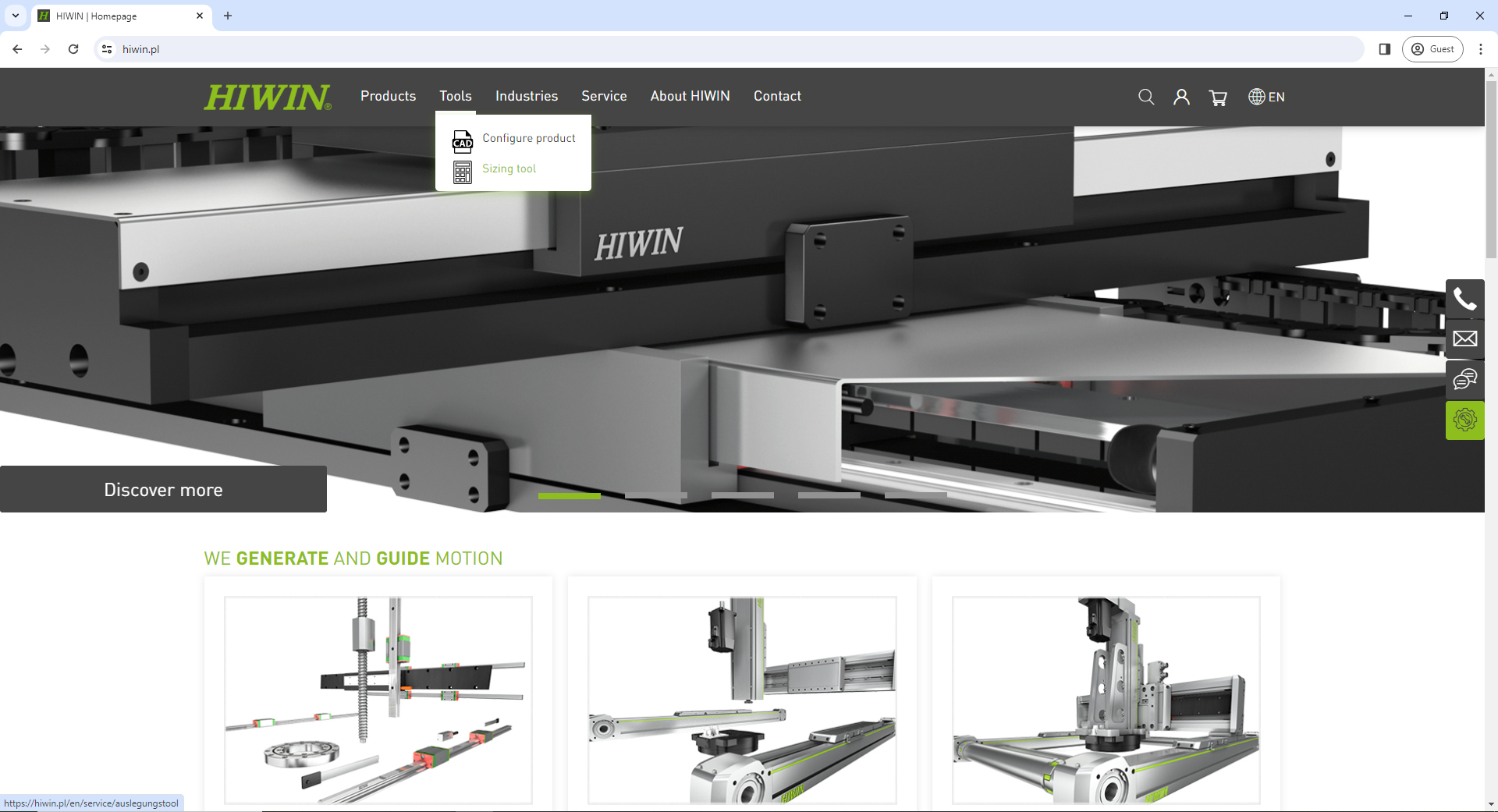This screenshot has width=1498, height=812.
Task: Click the CAD configure product icon
Action: point(463,141)
